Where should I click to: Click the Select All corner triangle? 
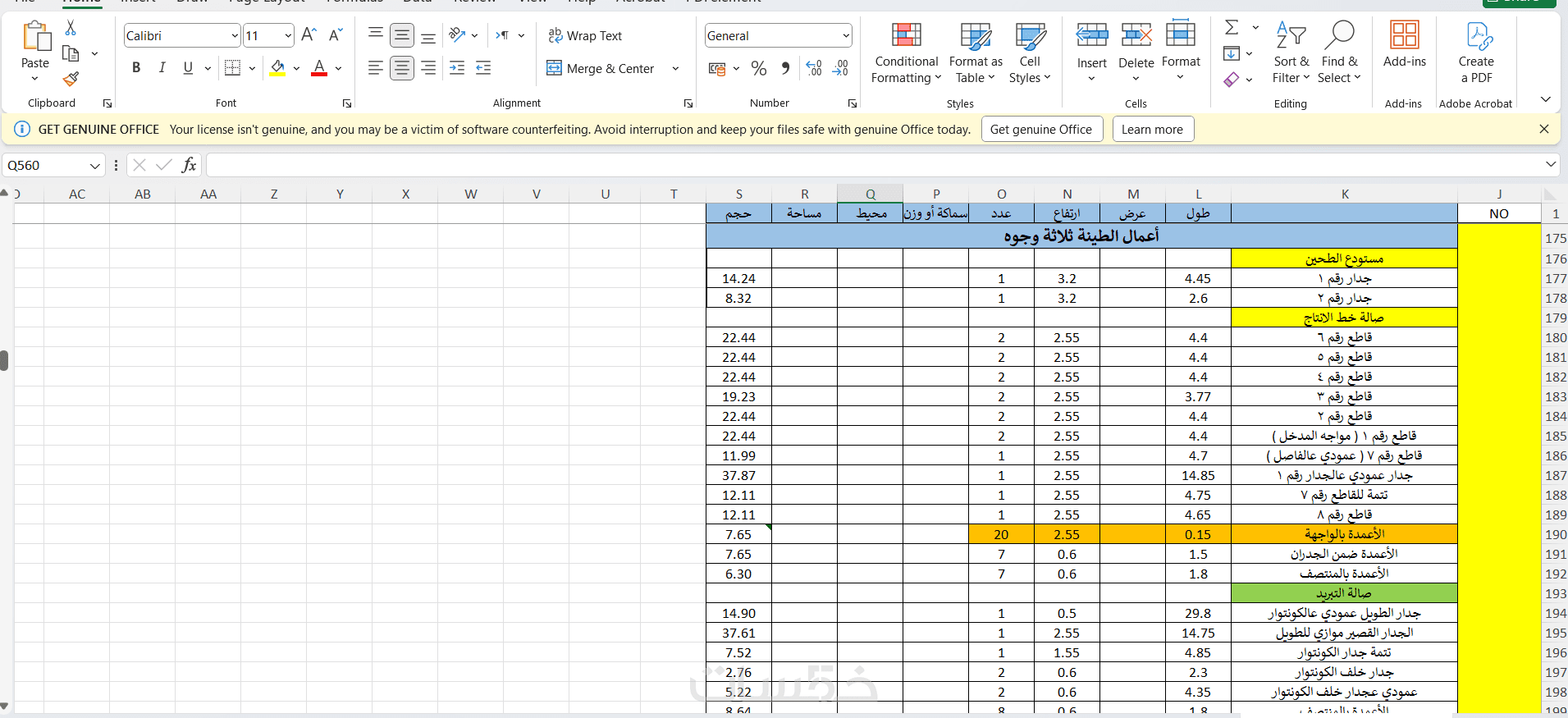pyautogui.click(x=1550, y=194)
